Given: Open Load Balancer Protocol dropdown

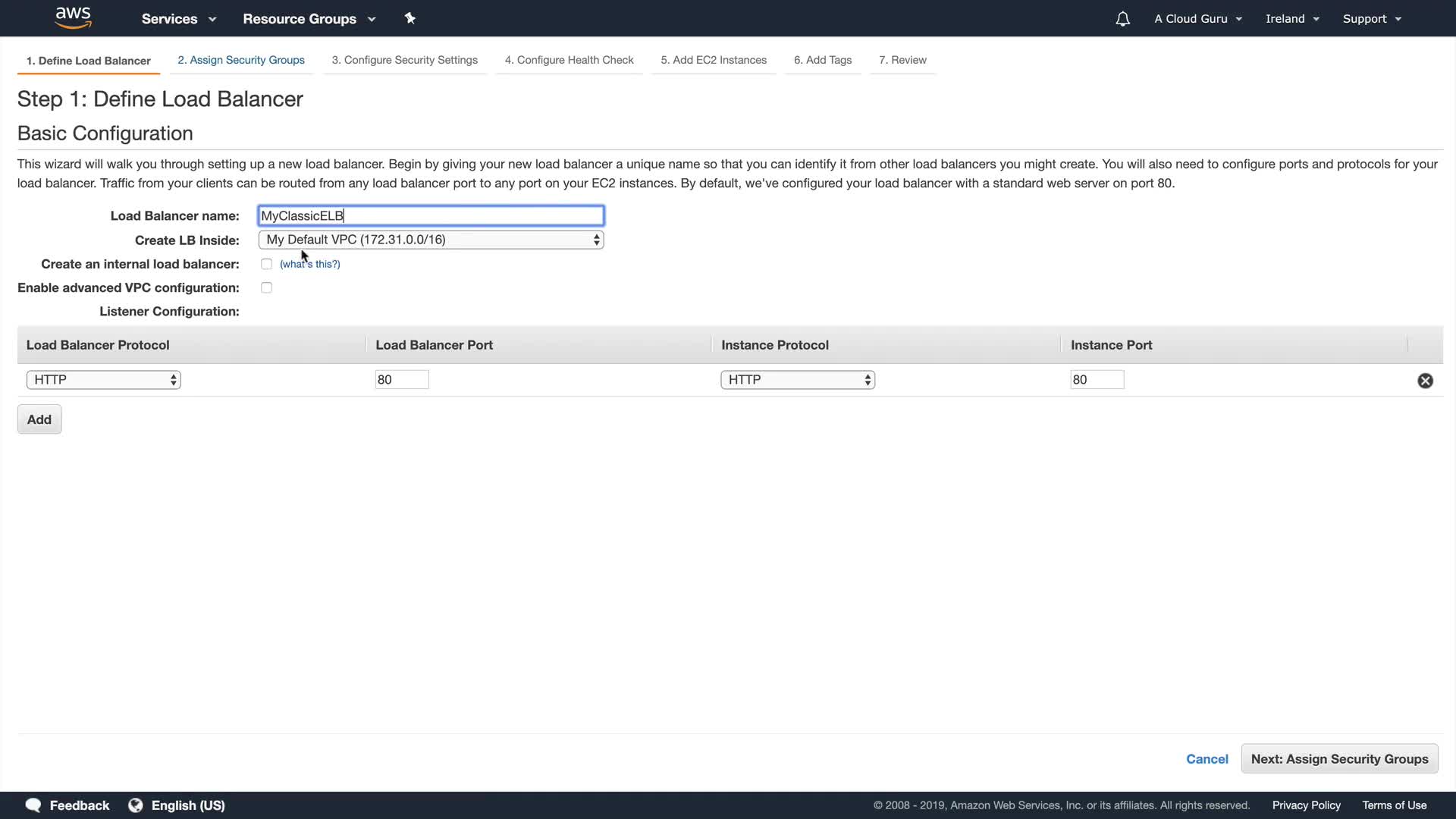Looking at the screenshot, I should click(103, 380).
